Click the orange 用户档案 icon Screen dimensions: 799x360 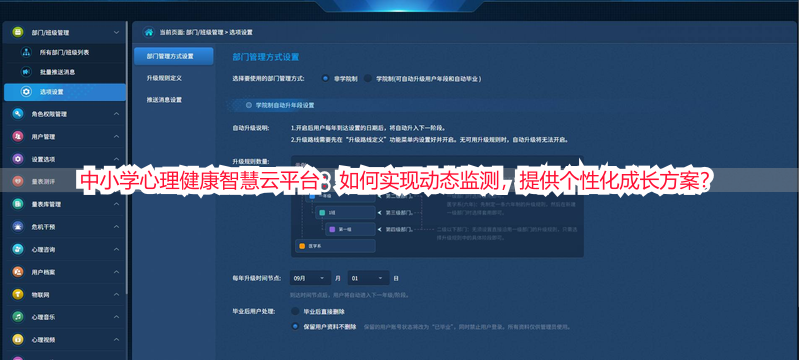click(x=18, y=272)
